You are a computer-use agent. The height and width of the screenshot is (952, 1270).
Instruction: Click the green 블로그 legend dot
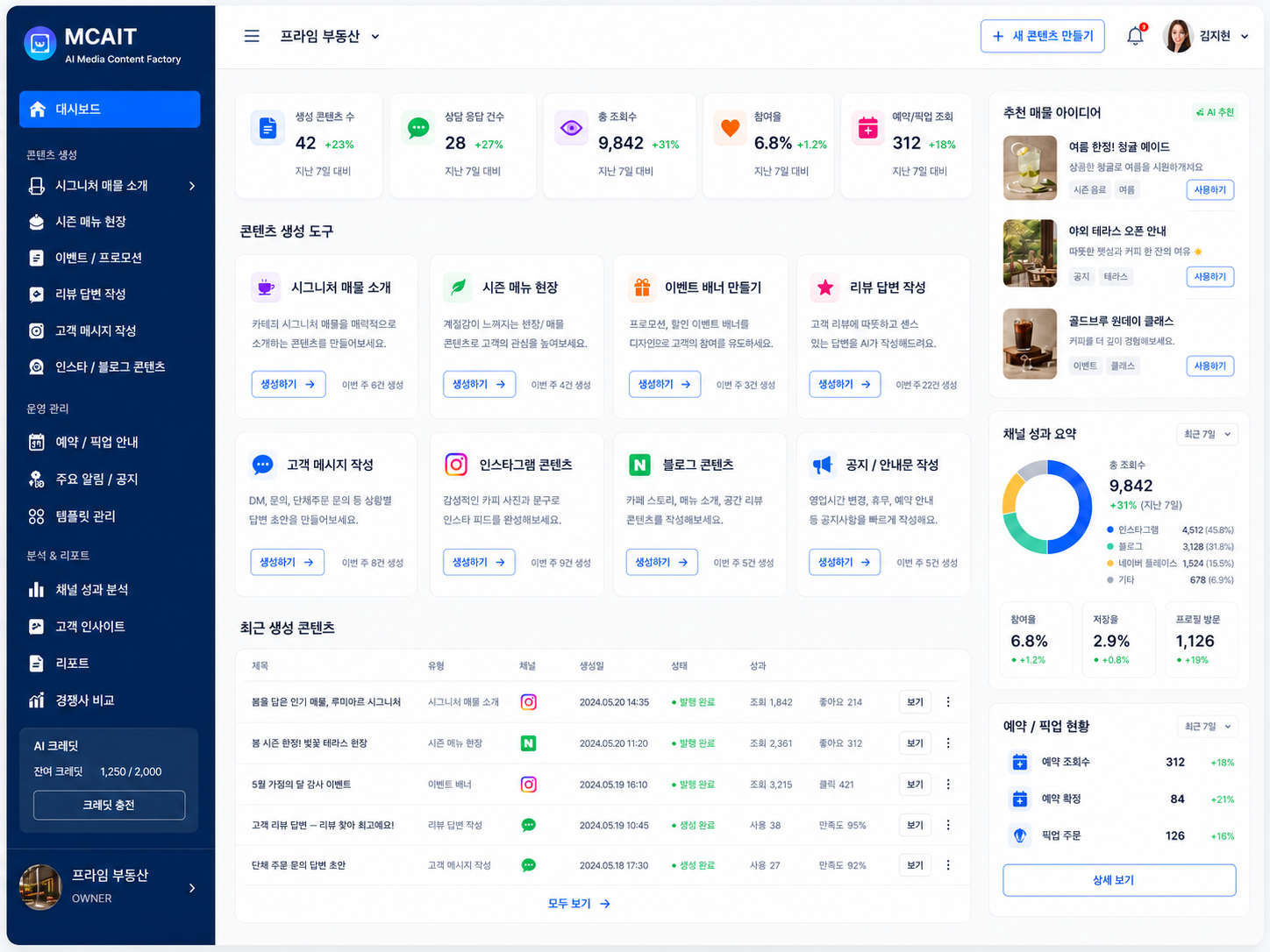[x=1110, y=547]
